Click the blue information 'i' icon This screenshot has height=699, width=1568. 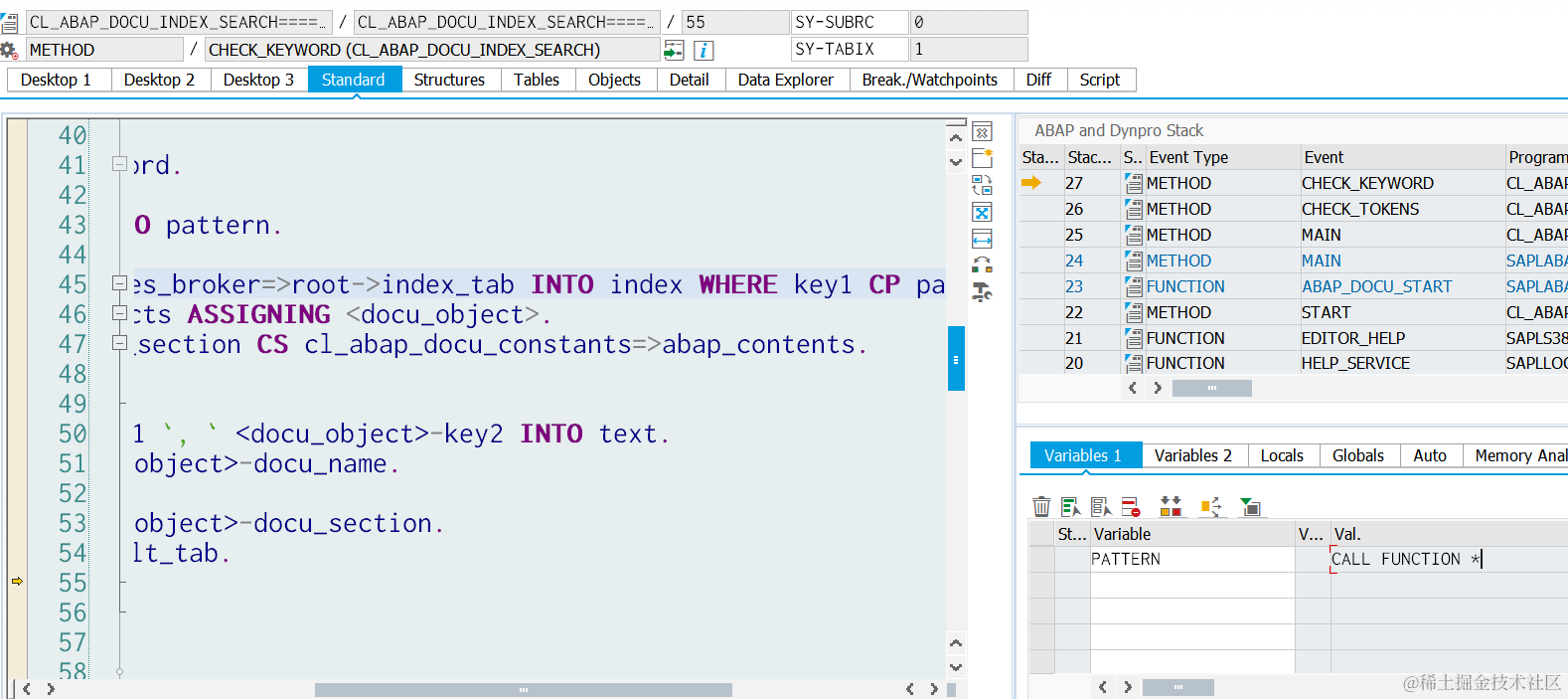coord(704,50)
